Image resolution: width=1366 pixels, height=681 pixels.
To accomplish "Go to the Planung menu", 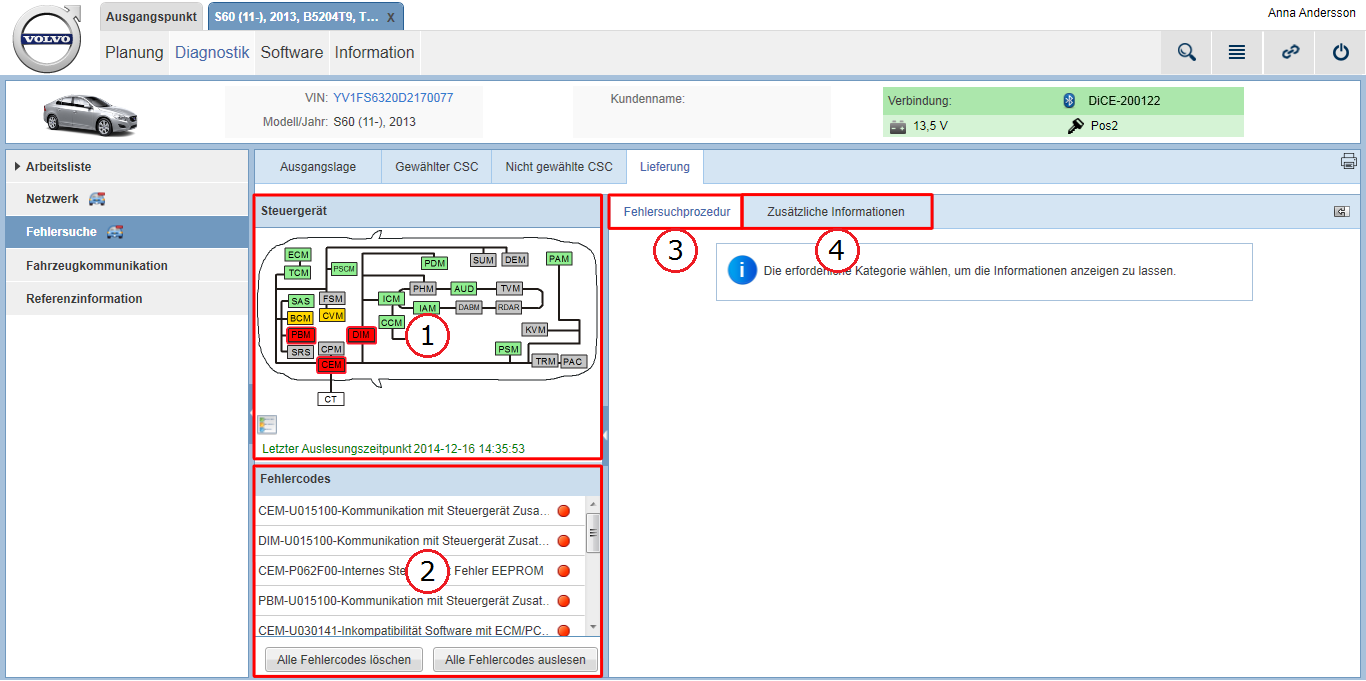I will point(134,53).
